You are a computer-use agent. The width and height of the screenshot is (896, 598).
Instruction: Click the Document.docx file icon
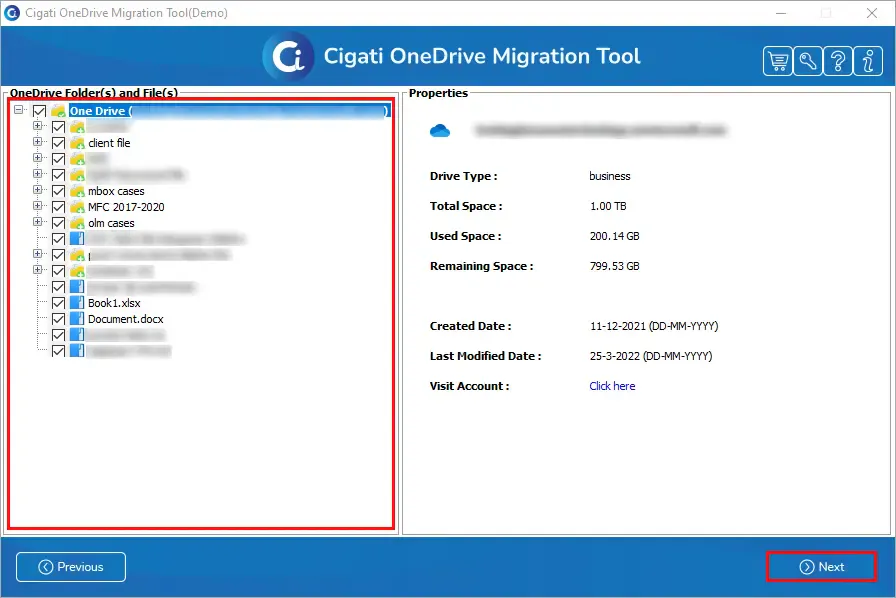[x=77, y=319]
